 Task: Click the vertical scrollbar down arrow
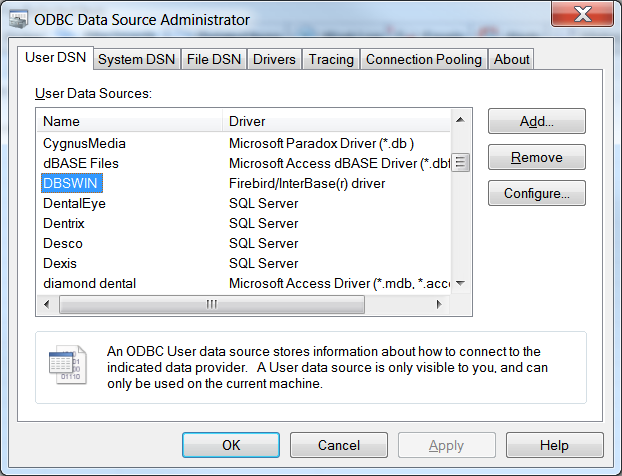(x=460, y=283)
